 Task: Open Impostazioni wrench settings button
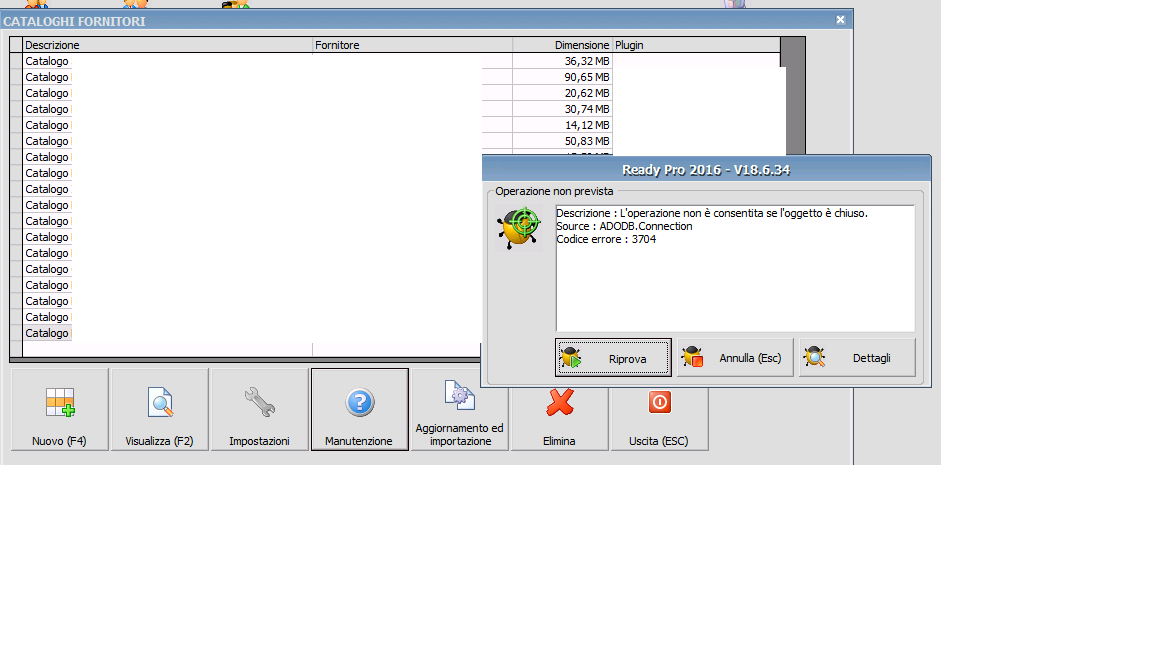tap(259, 409)
